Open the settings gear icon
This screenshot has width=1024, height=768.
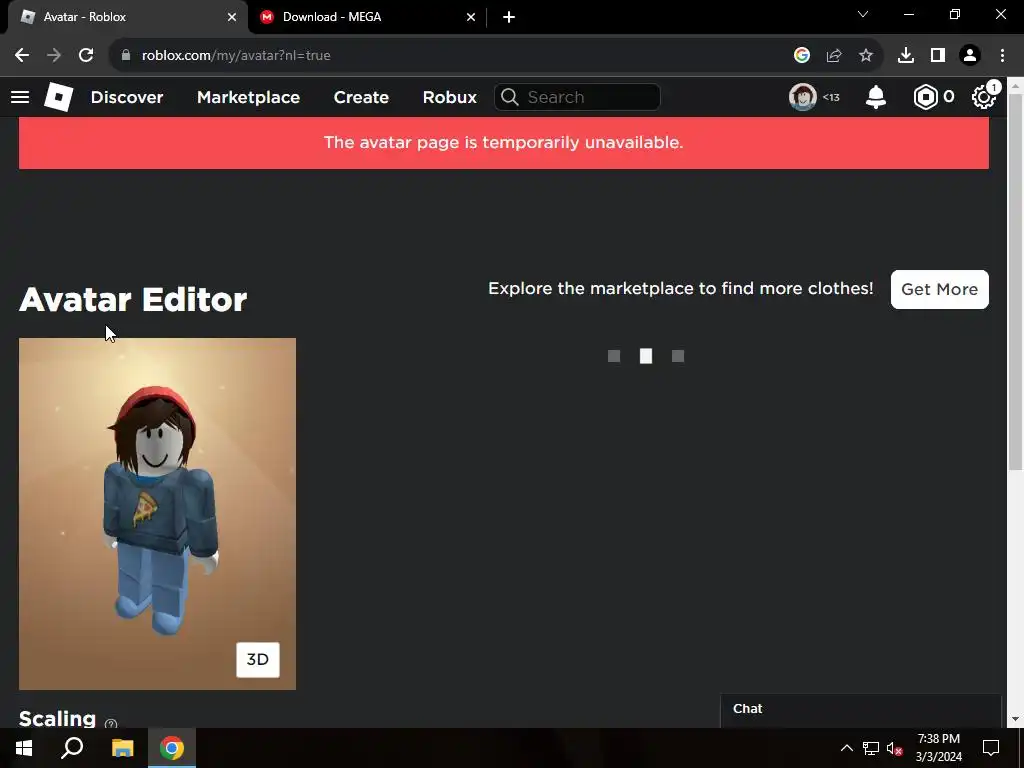pyautogui.click(x=983, y=97)
